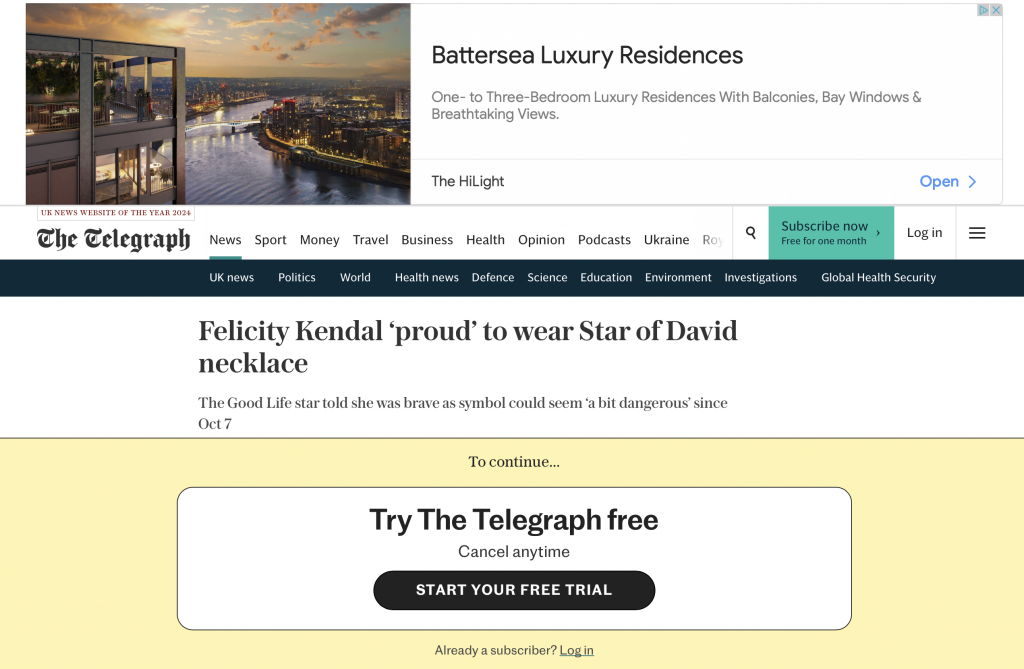Click the Battersea Luxury Residences headline

tap(587, 55)
